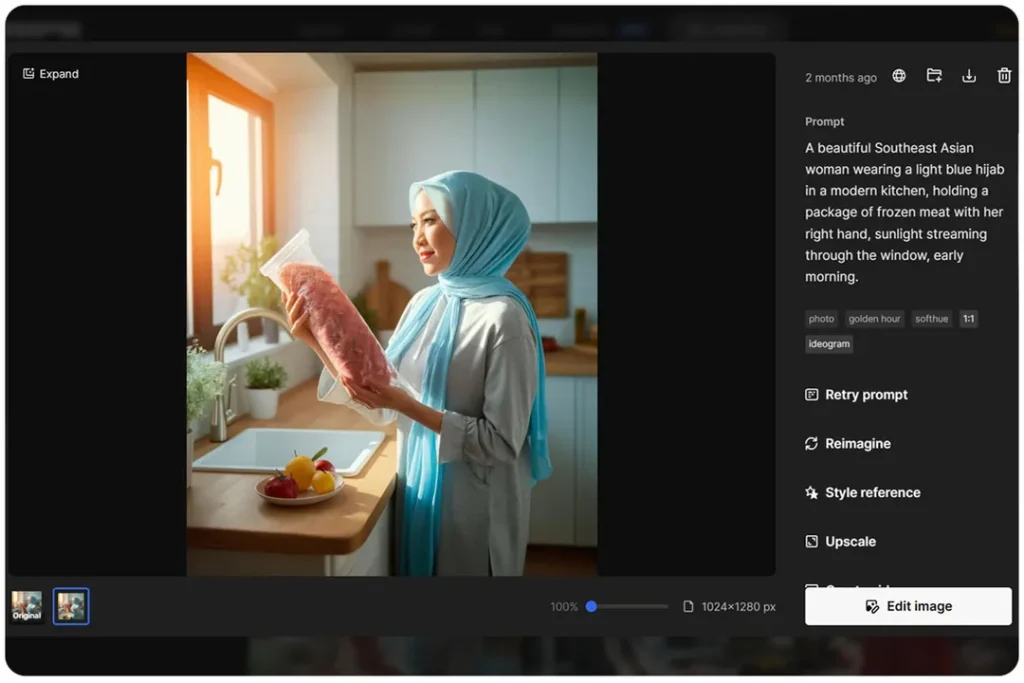Screen dimensions: 1024x683
Task: Click the '1:1' aspect ratio tag
Action: (x=968, y=319)
